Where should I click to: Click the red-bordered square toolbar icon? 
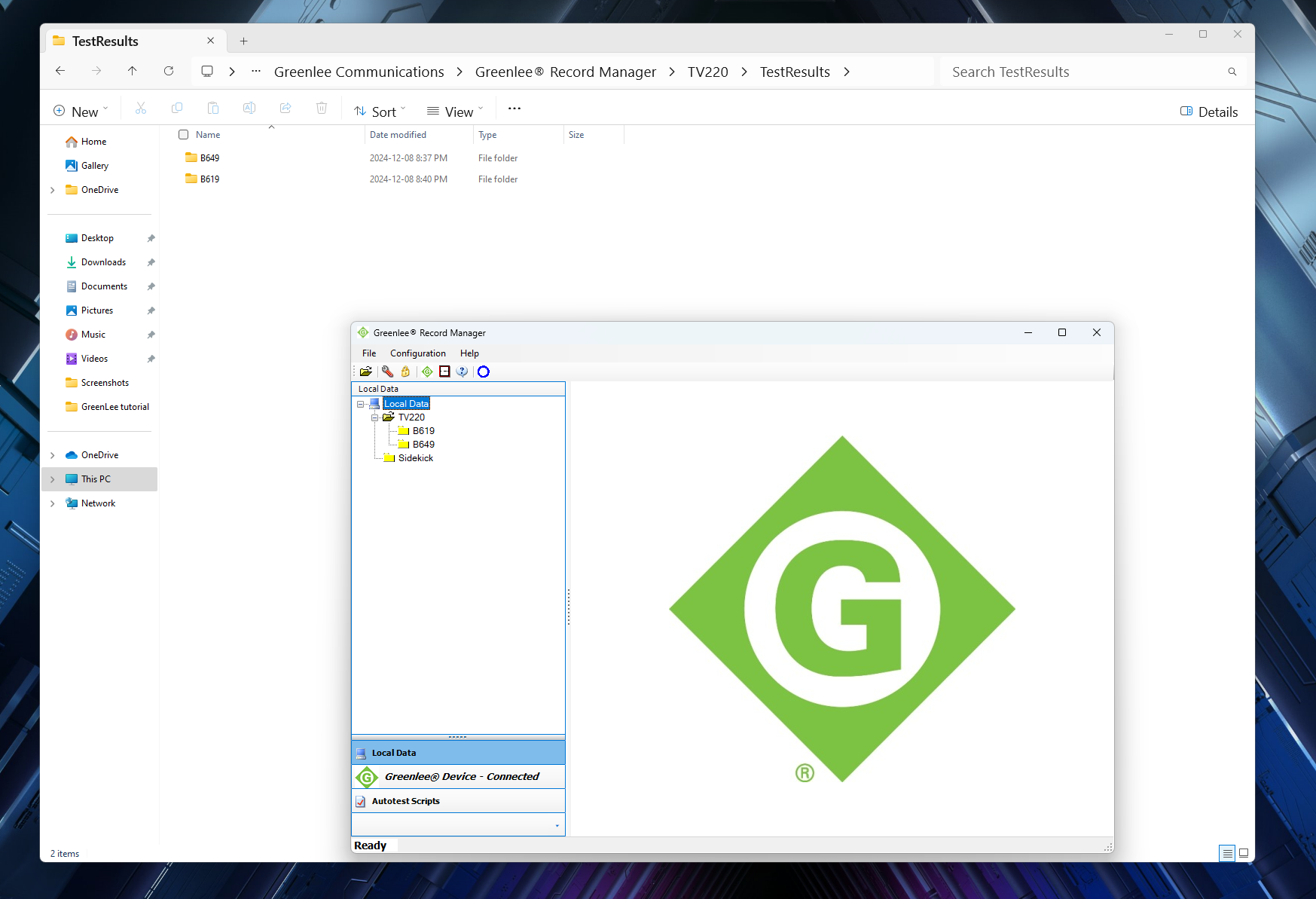pos(444,372)
